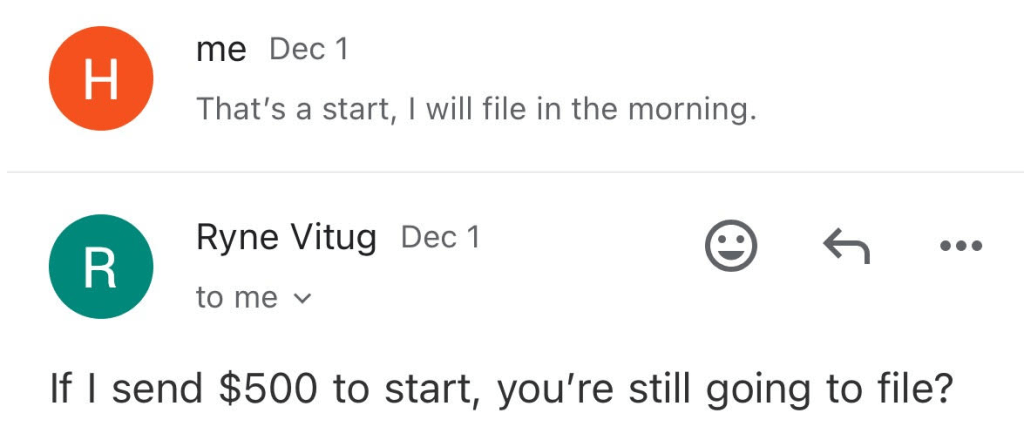Add an emoji reaction to Ryne's message
Viewport: 1024px width, 440px height.
tap(731, 245)
